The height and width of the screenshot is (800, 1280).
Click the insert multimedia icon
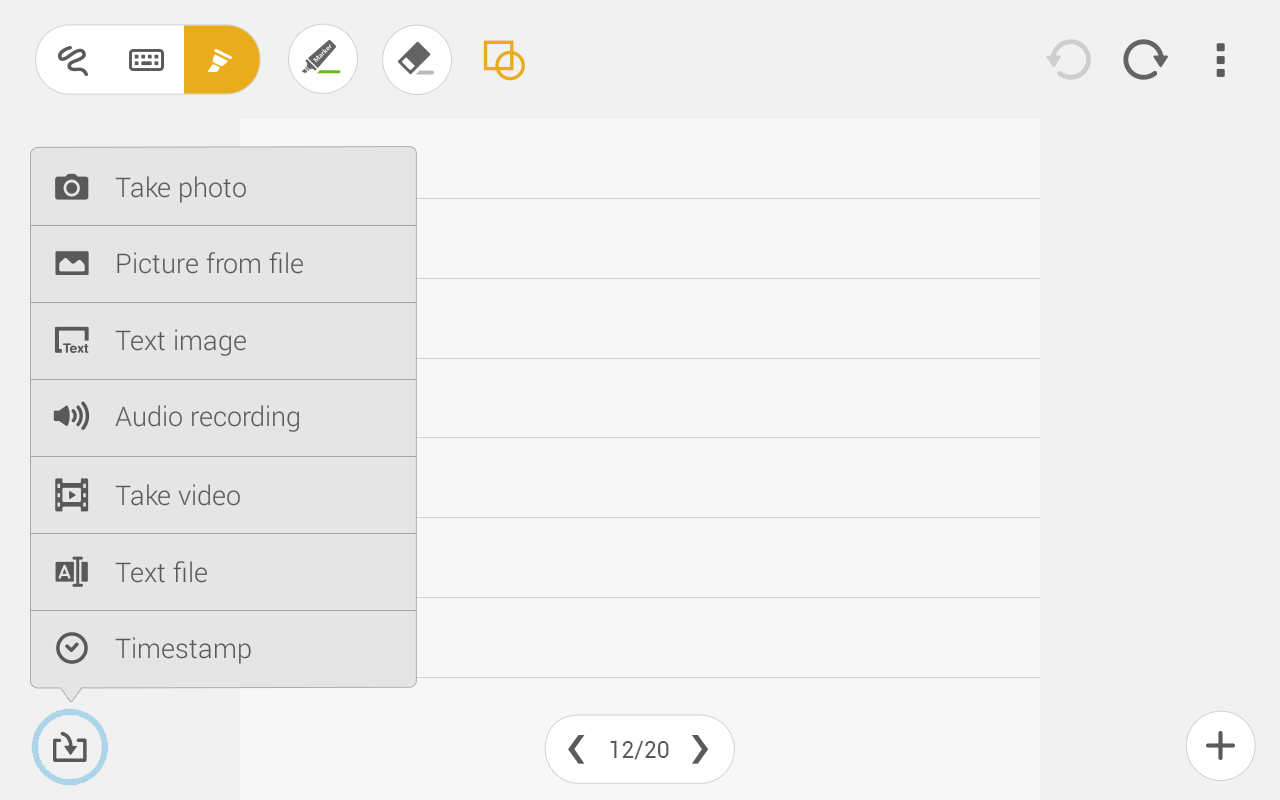(x=69, y=747)
